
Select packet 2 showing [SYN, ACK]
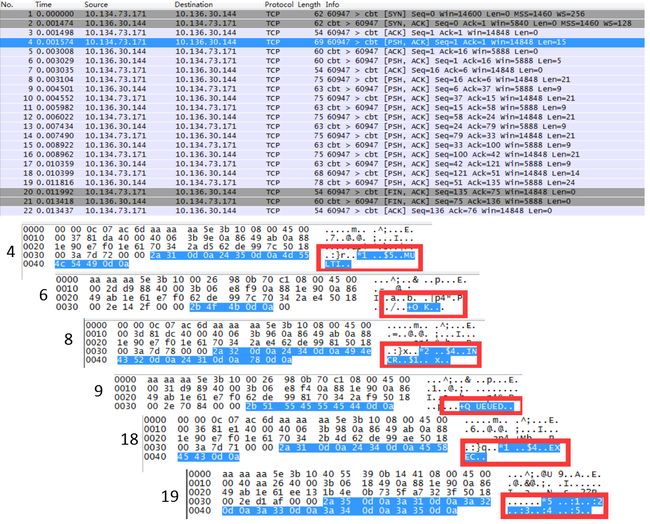(x=322, y=23)
